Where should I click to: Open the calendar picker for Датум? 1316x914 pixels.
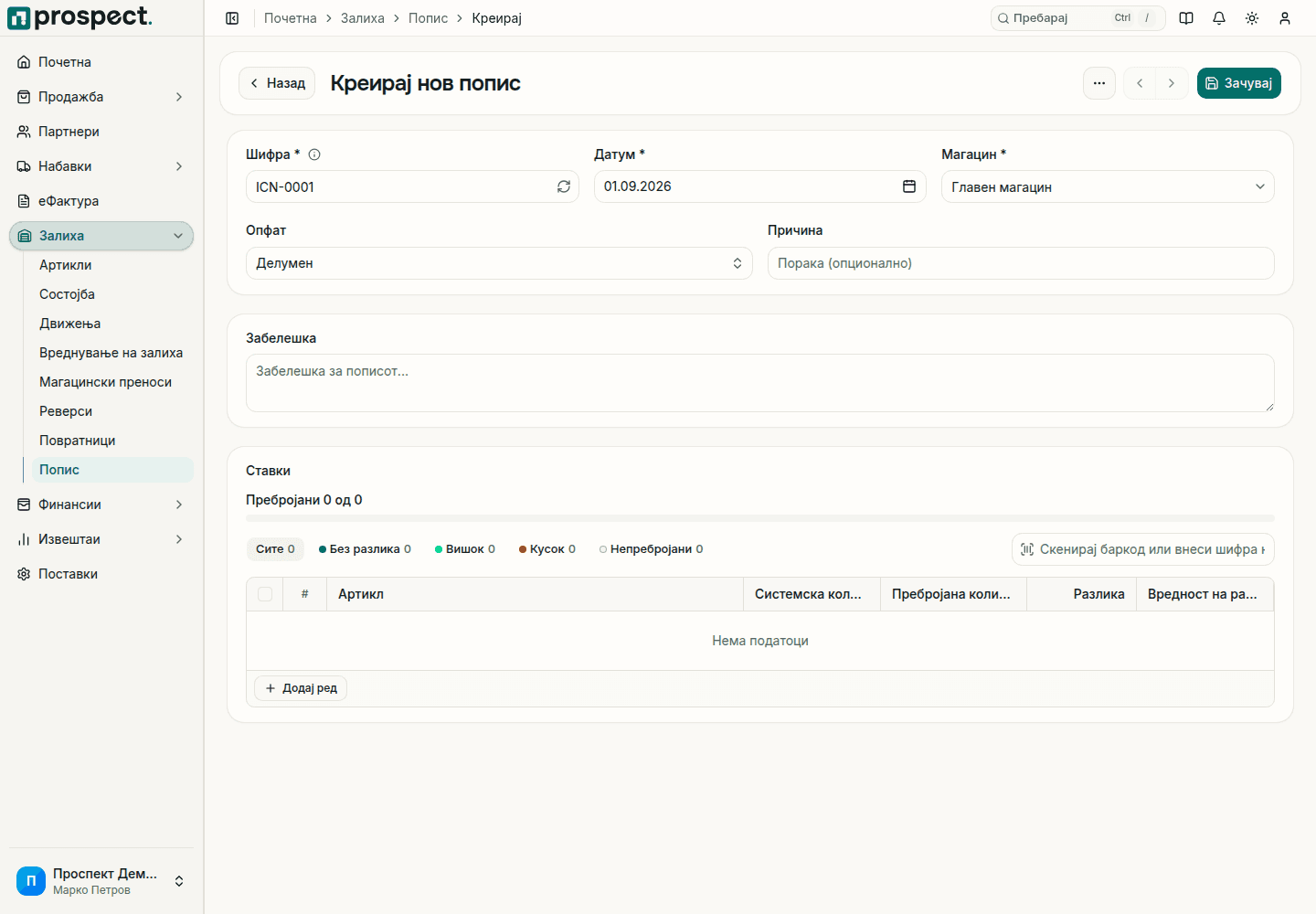[909, 186]
